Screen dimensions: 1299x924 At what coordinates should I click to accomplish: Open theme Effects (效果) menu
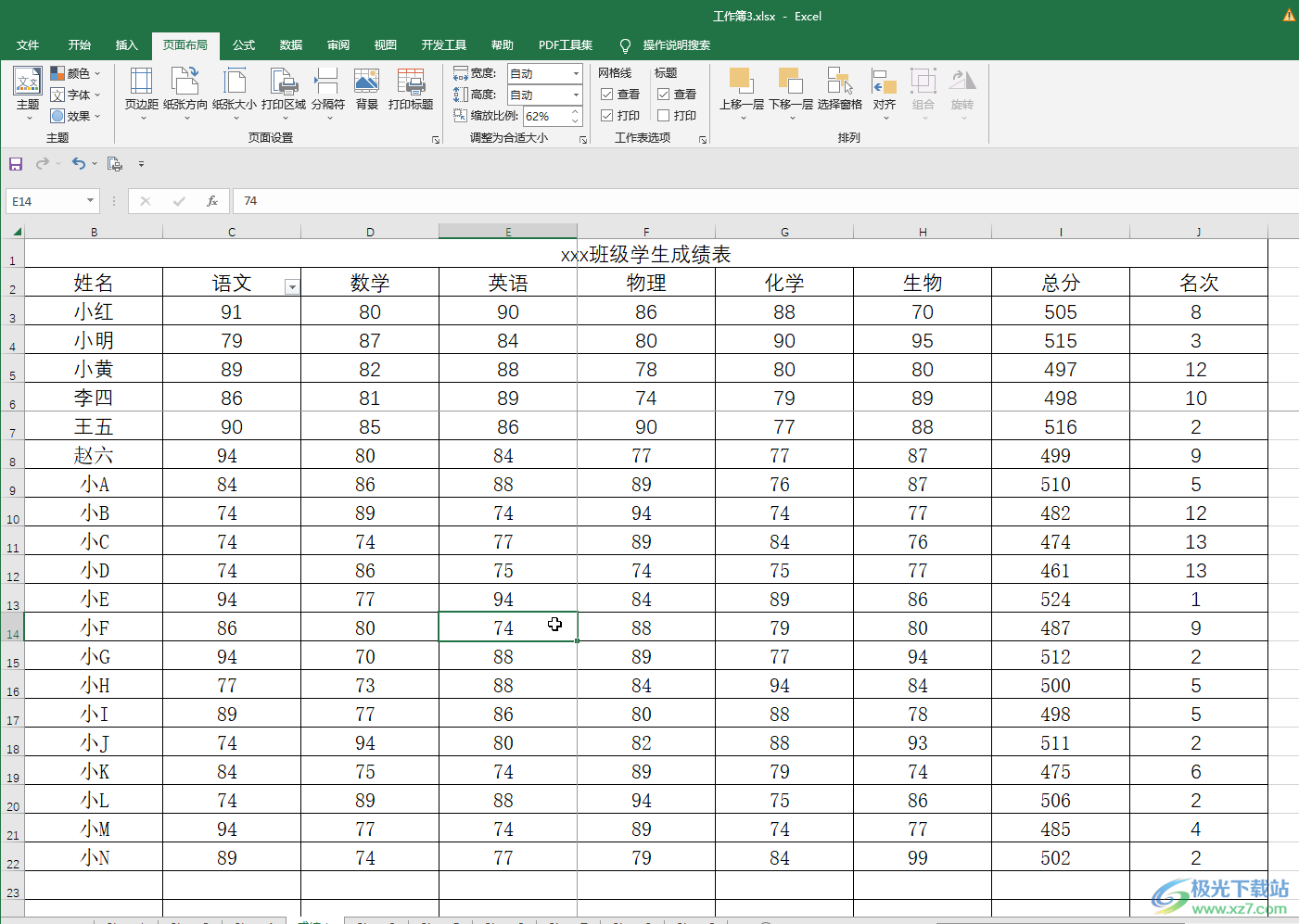75,116
